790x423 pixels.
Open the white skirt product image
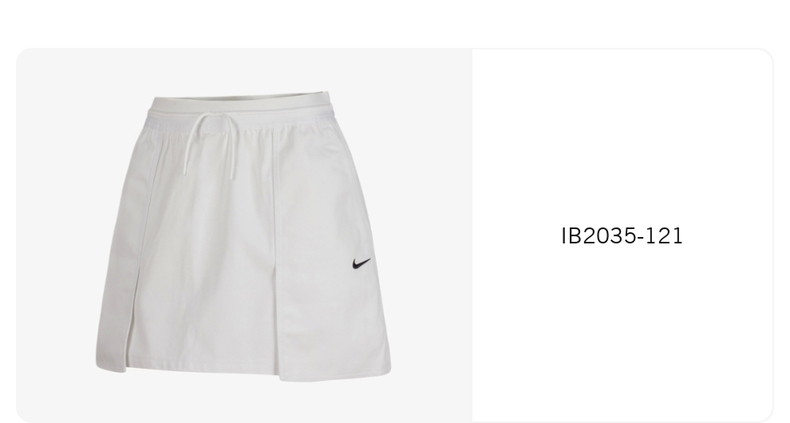(x=243, y=236)
